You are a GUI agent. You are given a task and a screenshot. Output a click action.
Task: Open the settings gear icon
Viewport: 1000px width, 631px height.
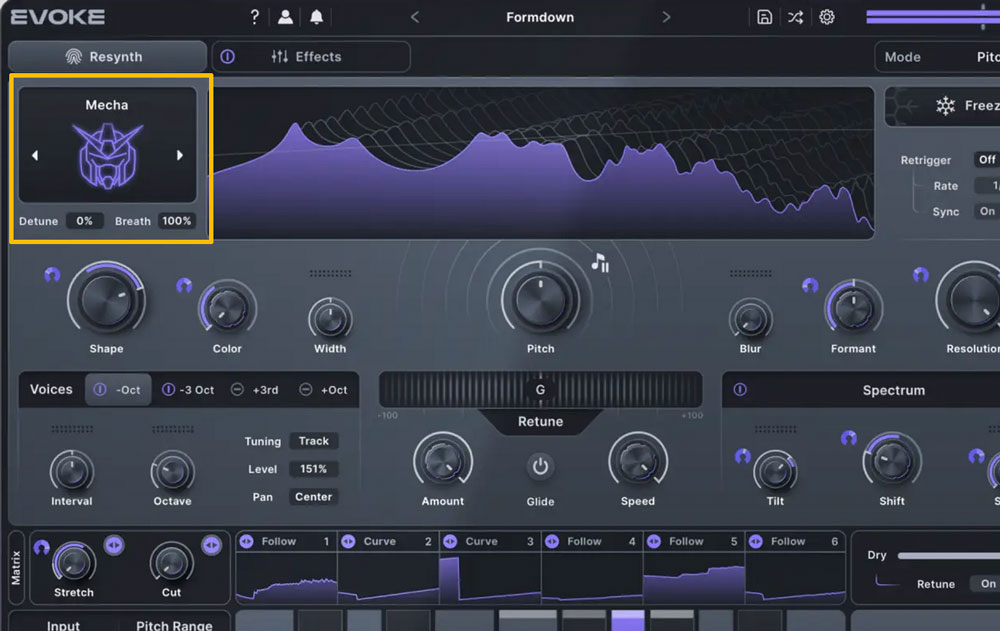tap(827, 17)
